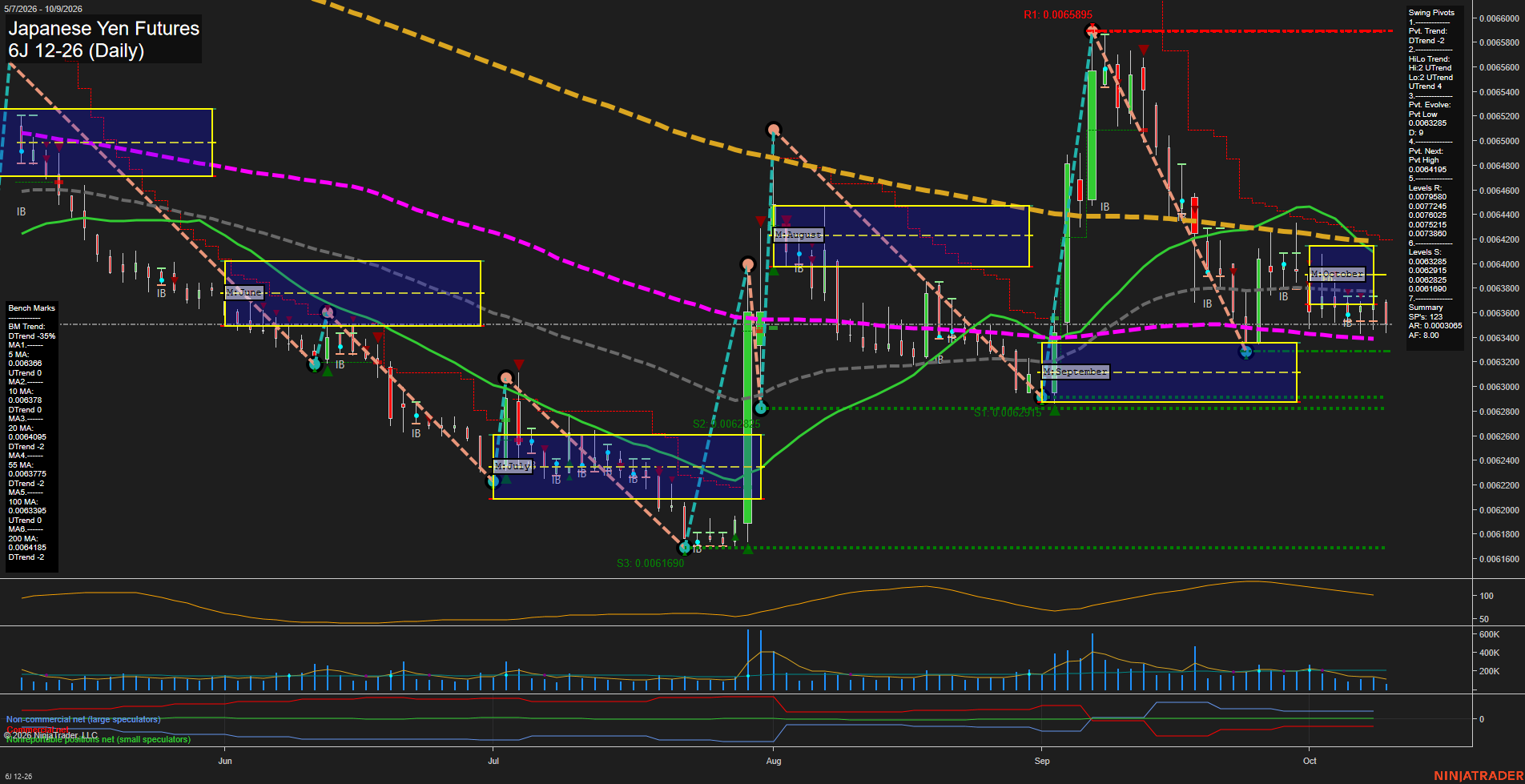Image resolution: width=1525 pixels, height=784 pixels.
Task: Click the "Levels R:" heading in Swing Pivots
Action: pos(1426,188)
